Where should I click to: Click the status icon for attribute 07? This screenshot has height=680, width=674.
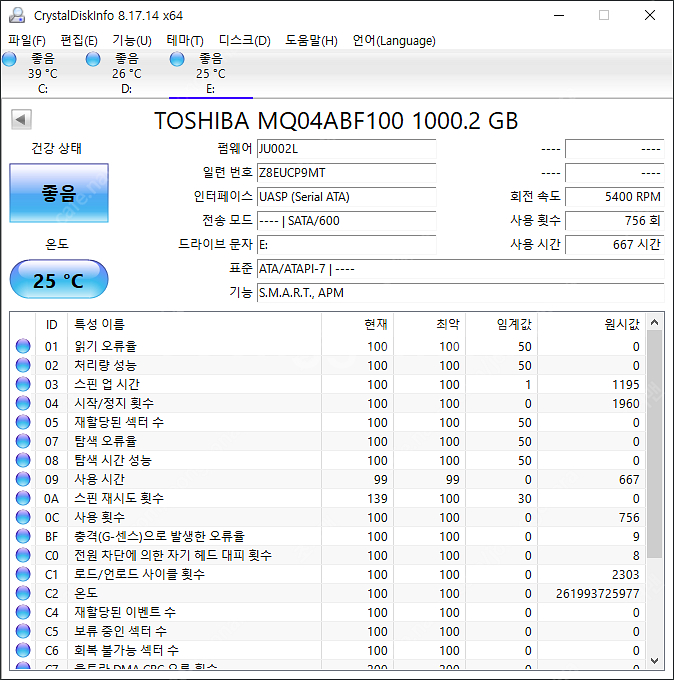(x=23, y=441)
